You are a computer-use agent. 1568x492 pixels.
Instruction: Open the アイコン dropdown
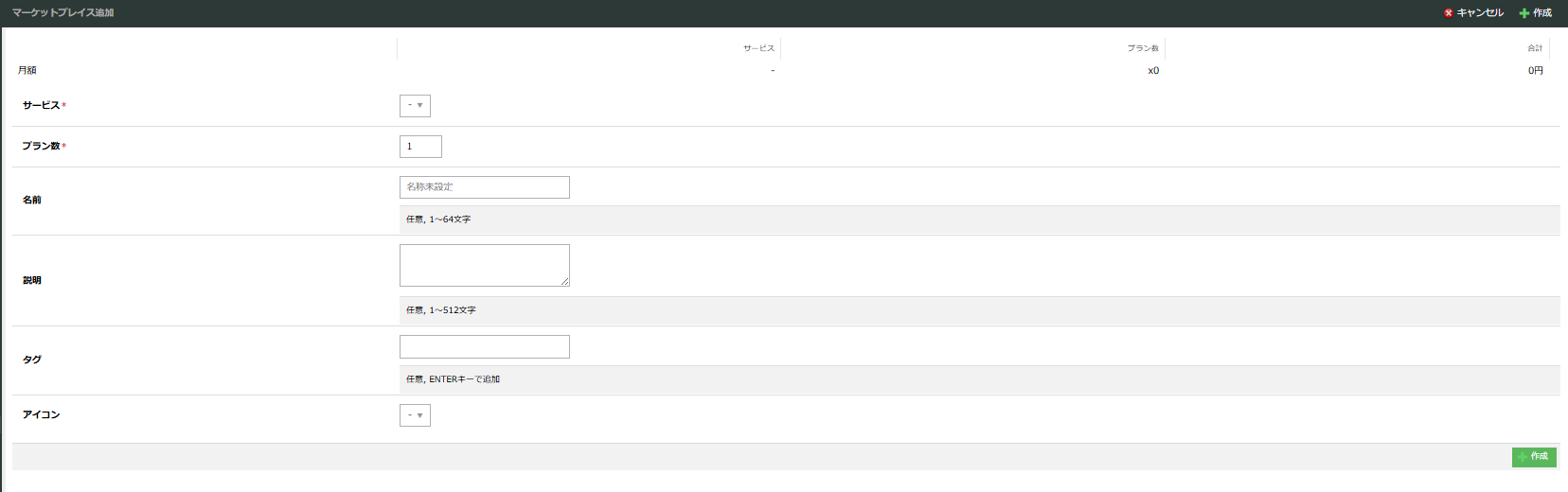(415, 415)
